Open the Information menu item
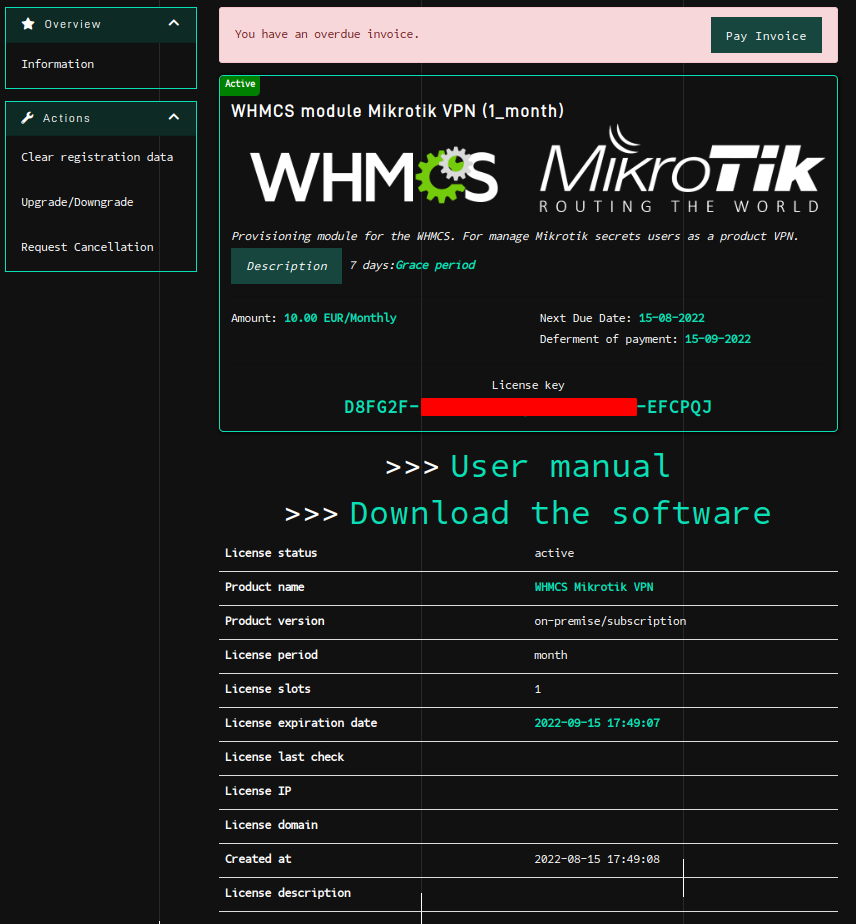This screenshot has width=856, height=924. [58, 64]
